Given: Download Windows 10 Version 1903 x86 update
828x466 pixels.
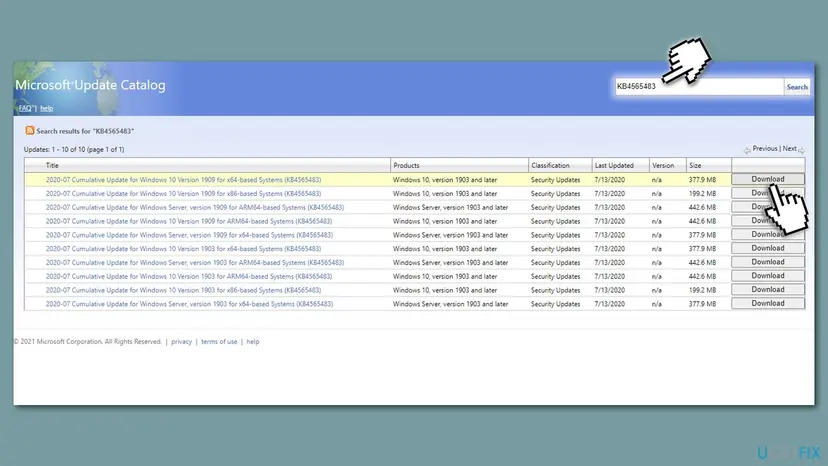Looking at the screenshot, I should point(768,290).
